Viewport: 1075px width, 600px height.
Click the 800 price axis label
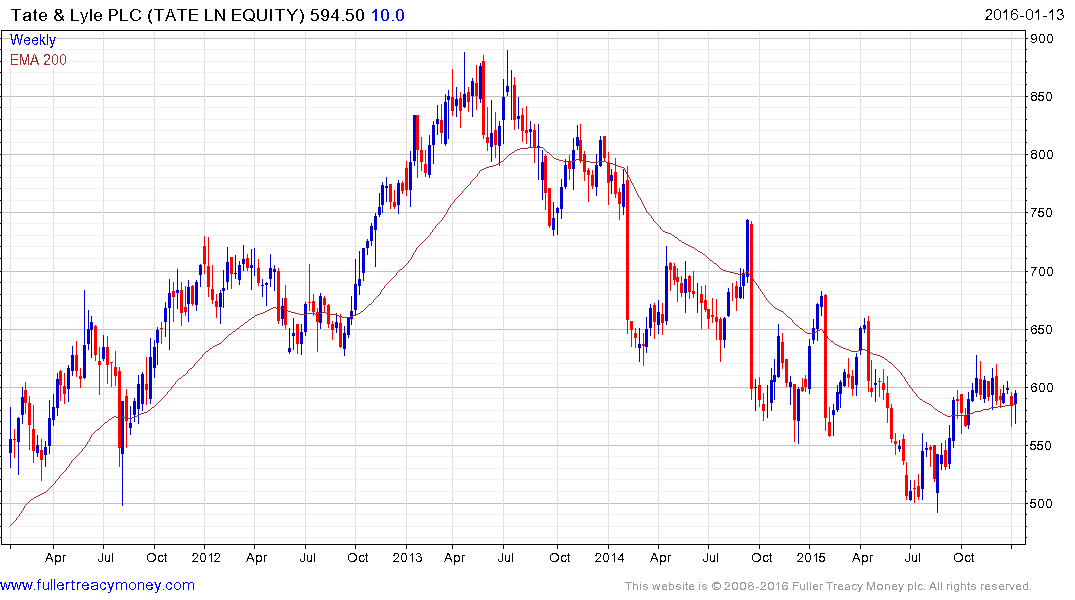point(1042,155)
